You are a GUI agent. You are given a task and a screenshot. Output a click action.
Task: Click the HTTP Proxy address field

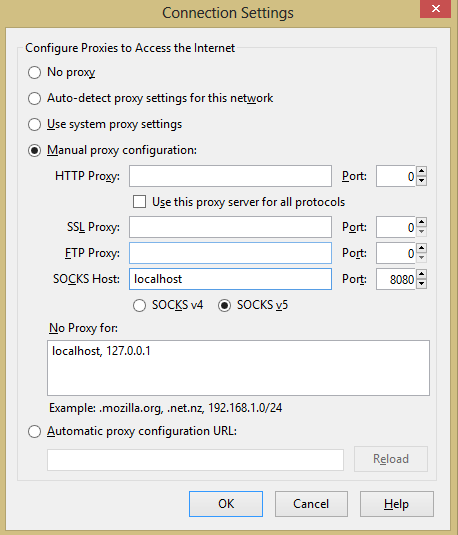click(x=230, y=176)
